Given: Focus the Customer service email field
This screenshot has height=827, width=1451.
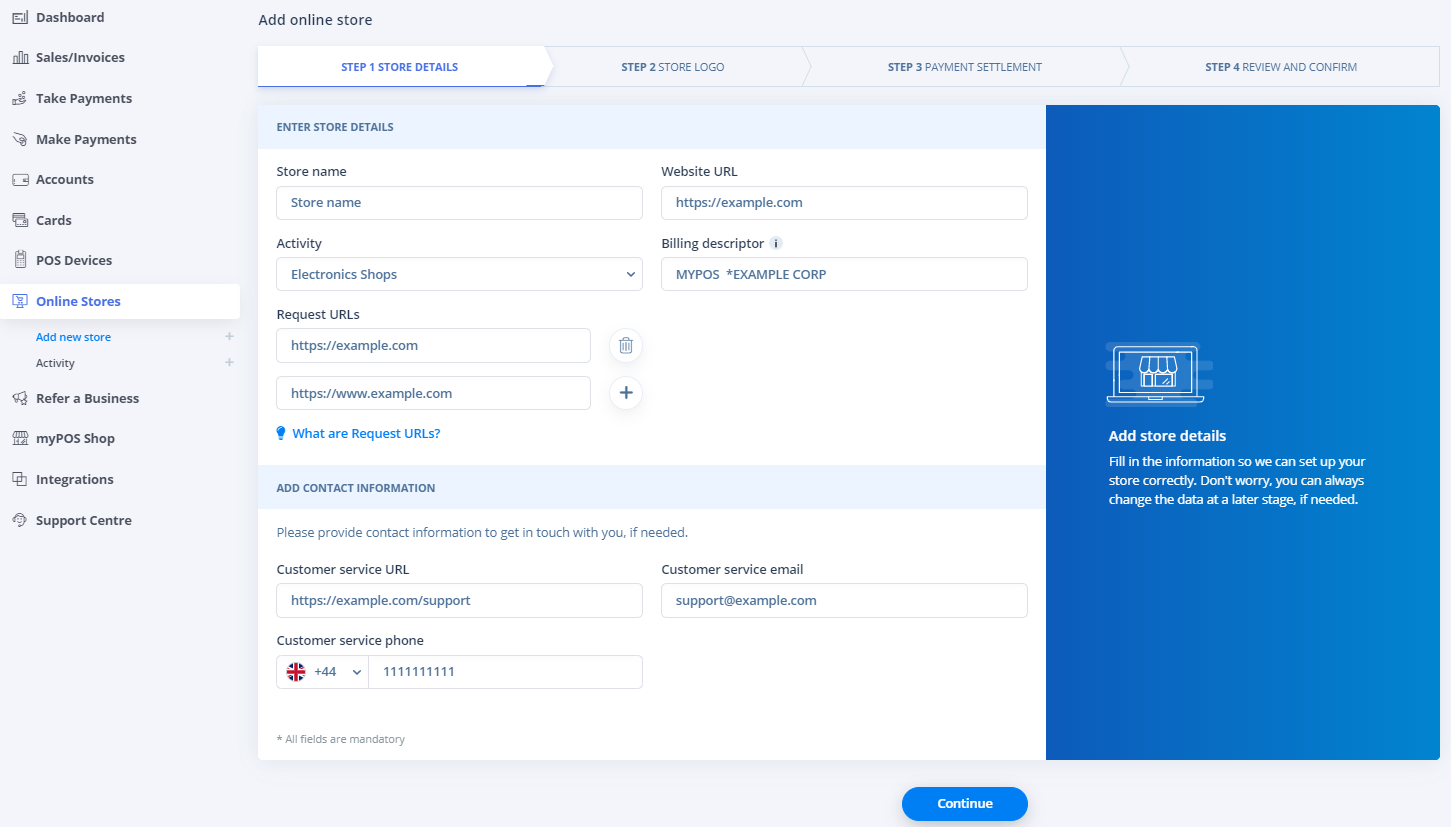Looking at the screenshot, I should point(844,601).
